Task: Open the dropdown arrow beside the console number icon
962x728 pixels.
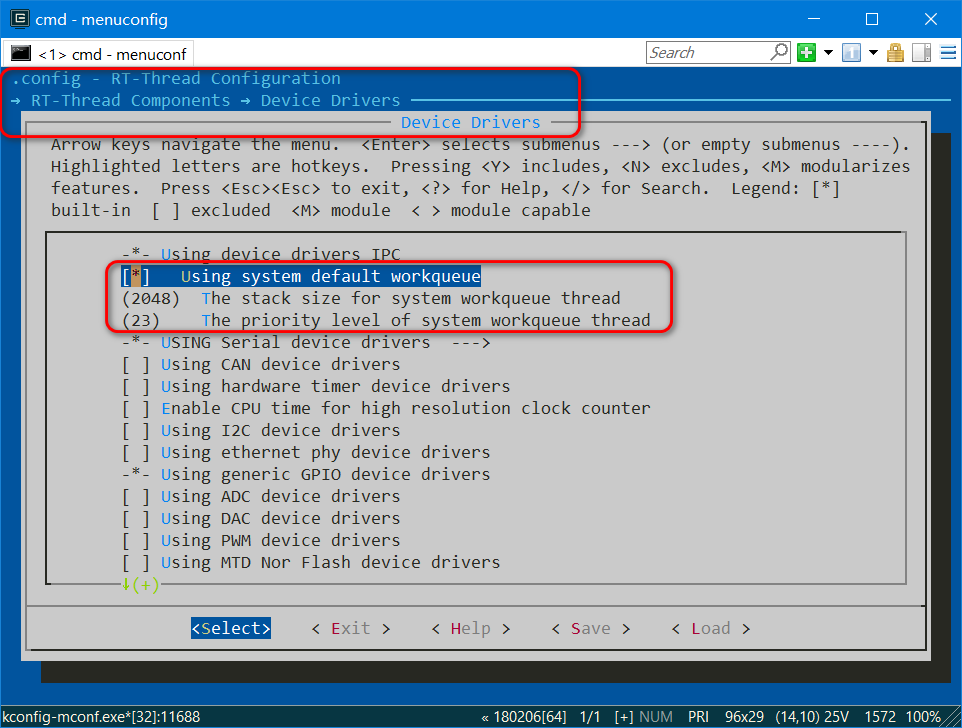Action: (x=873, y=53)
